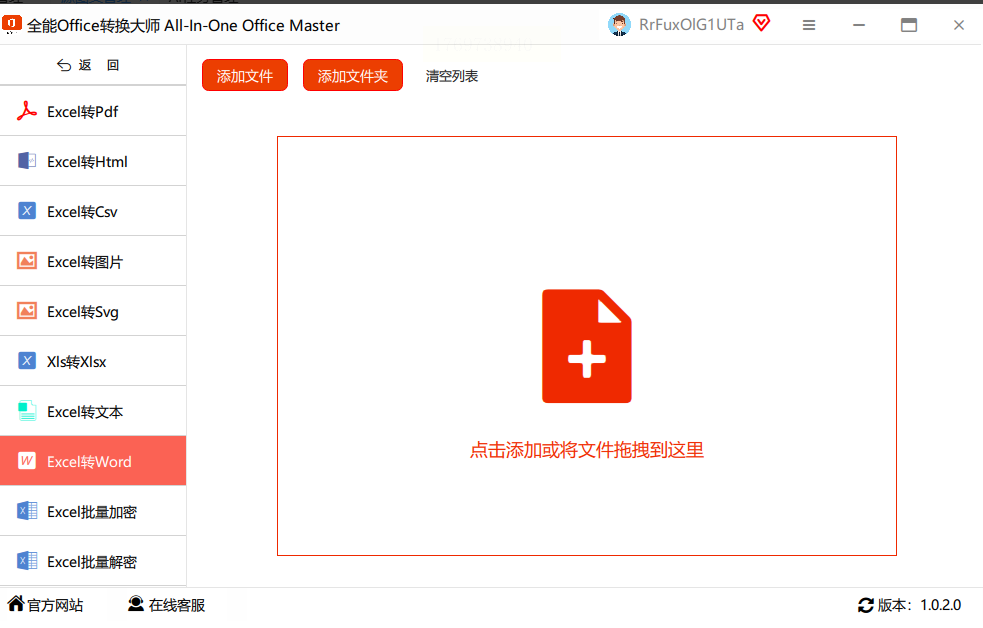Screen dimensions: 983x628
Task: Click the Excel转Csv blue X icon
Action: point(26,211)
